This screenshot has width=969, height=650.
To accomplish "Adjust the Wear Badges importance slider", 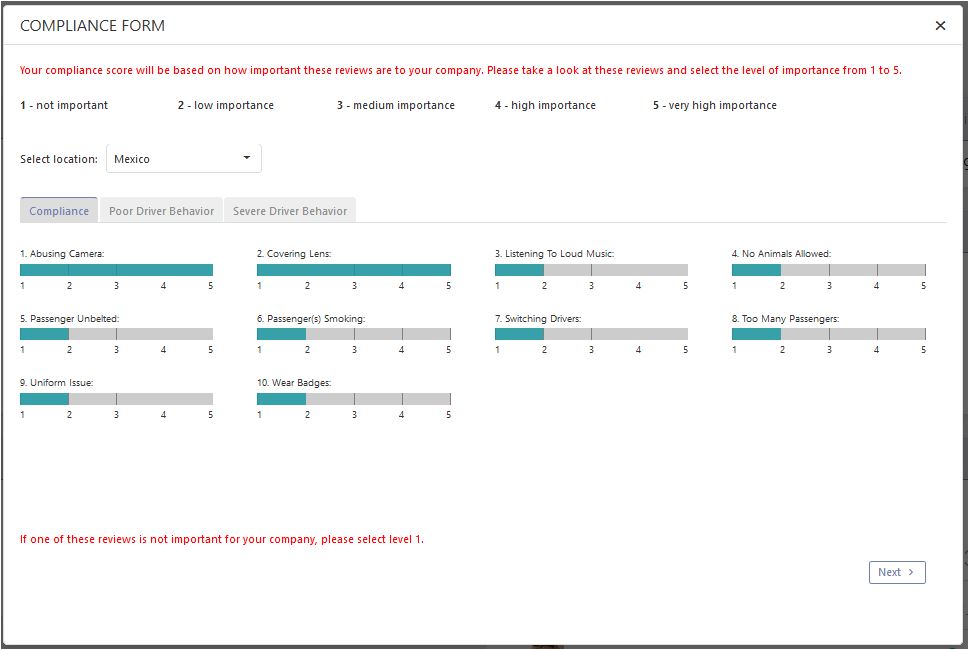I will [353, 399].
